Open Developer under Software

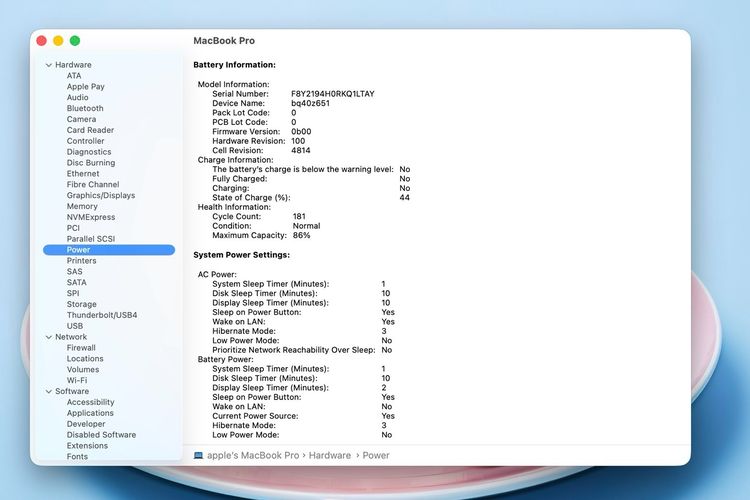tap(86, 424)
